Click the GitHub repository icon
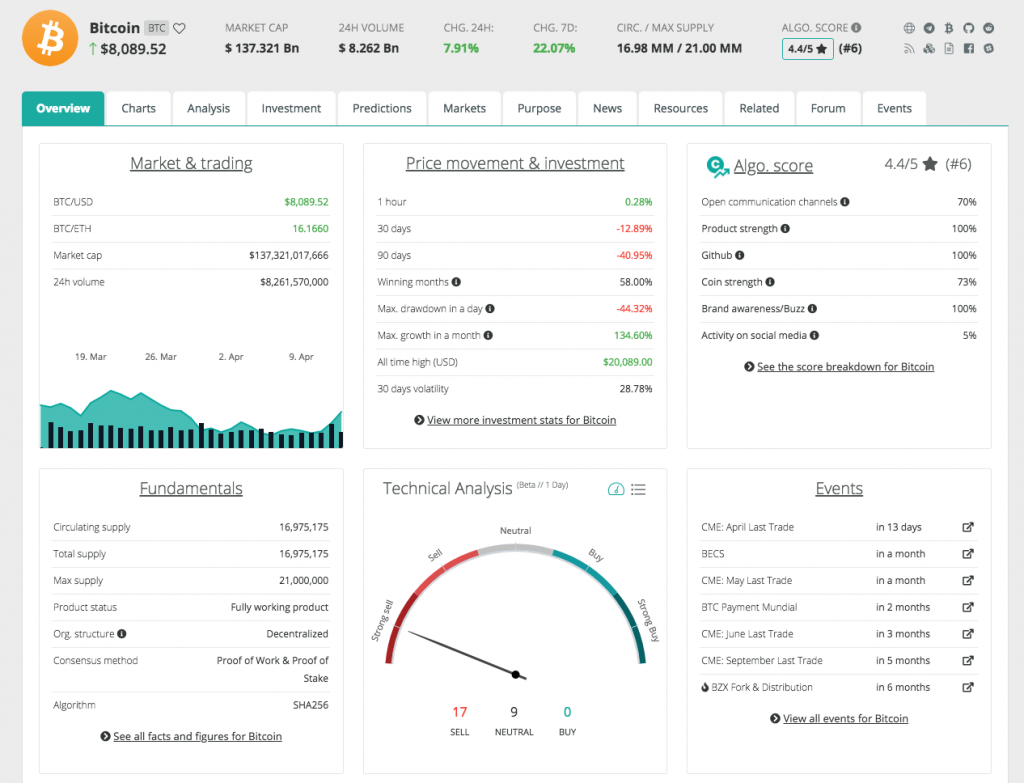Image resolution: width=1024 pixels, height=783 pixels. [x=969, y=28]
